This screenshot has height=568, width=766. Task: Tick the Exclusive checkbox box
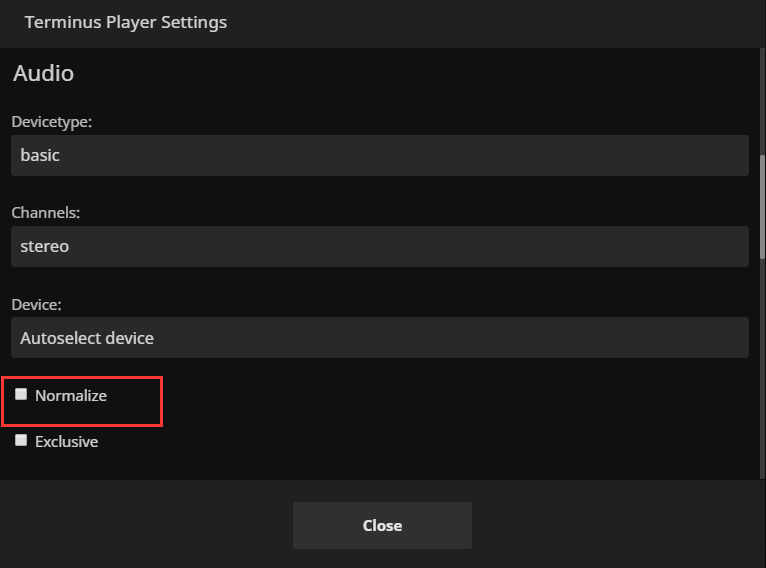point(21,441)
